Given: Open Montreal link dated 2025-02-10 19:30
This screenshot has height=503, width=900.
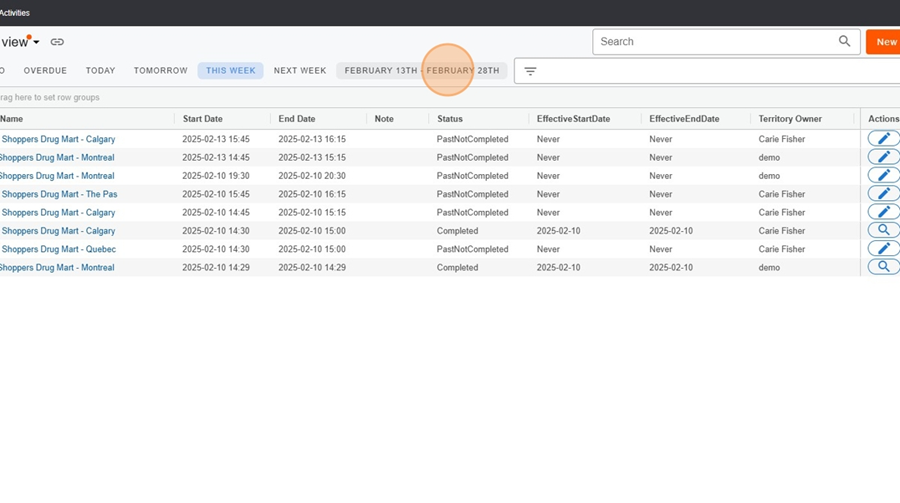Looking at the screenshot, I should pyautogui.click(x=57, y=176).
